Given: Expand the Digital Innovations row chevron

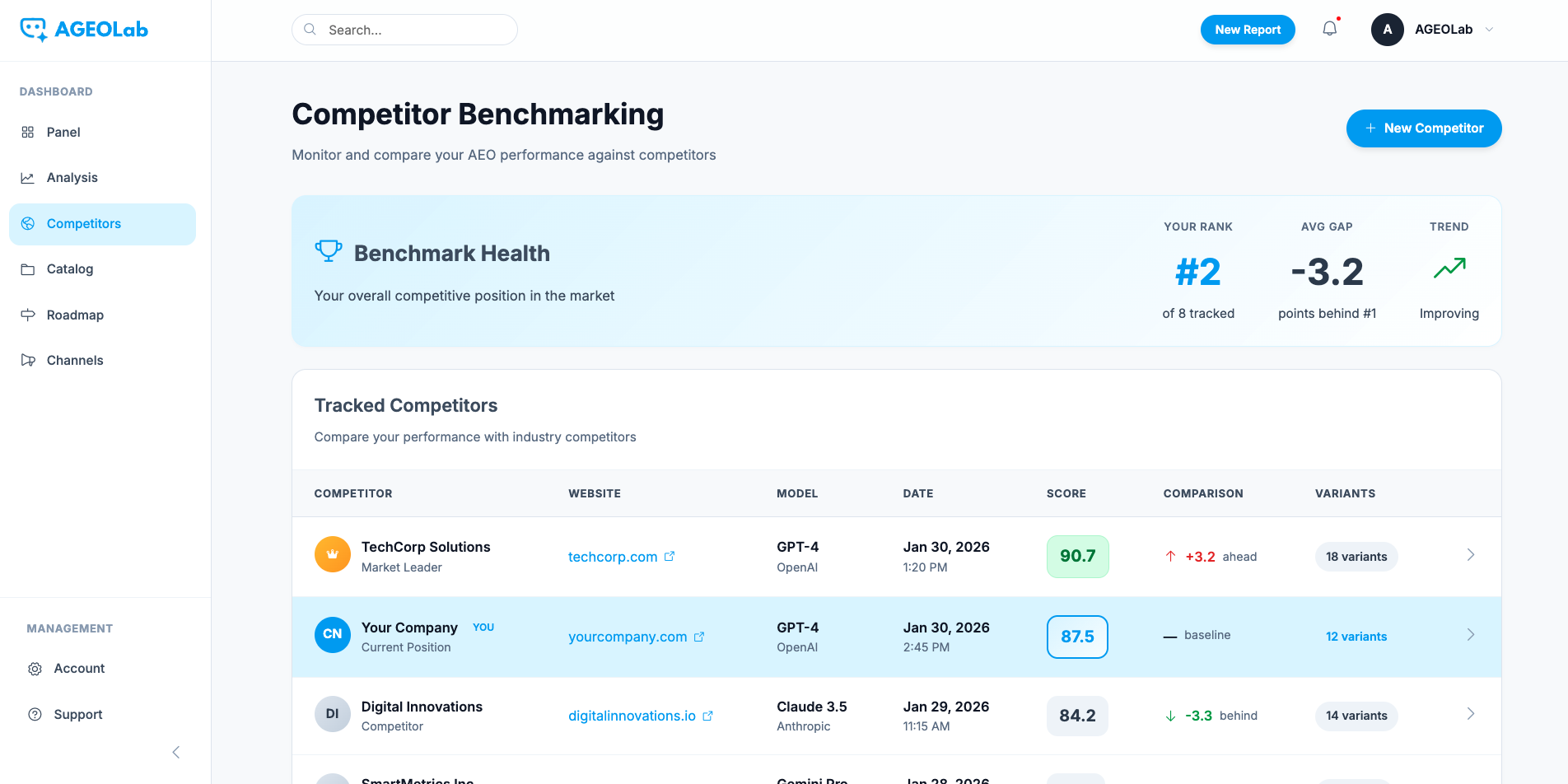Looking at the screenshot, I should (1470, 714).
